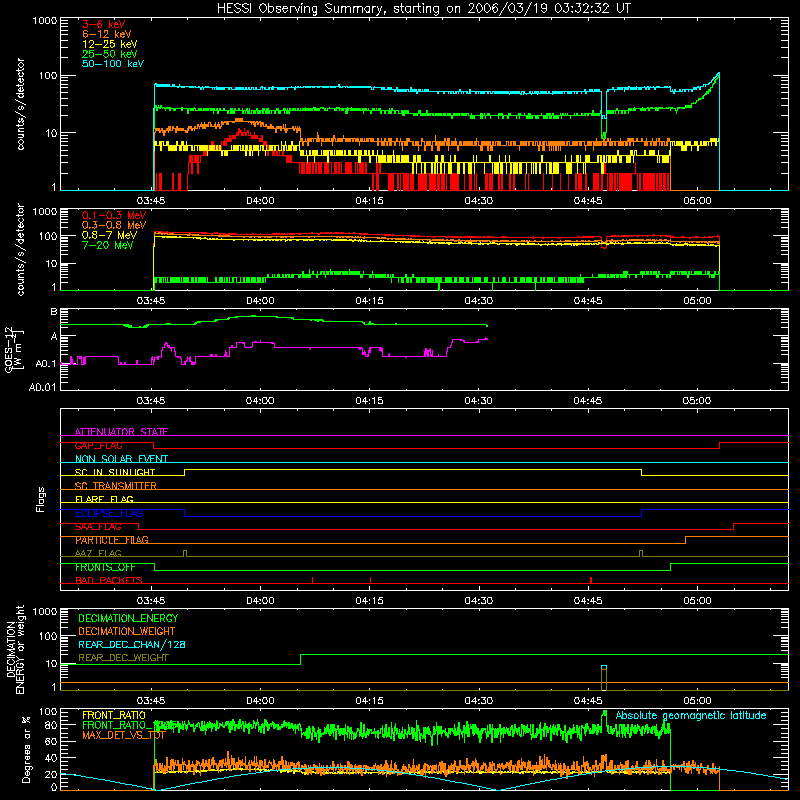Click the Absolute geomagnetic latitude label
Screen dimensions: 800x800
[x=691, y=716]
